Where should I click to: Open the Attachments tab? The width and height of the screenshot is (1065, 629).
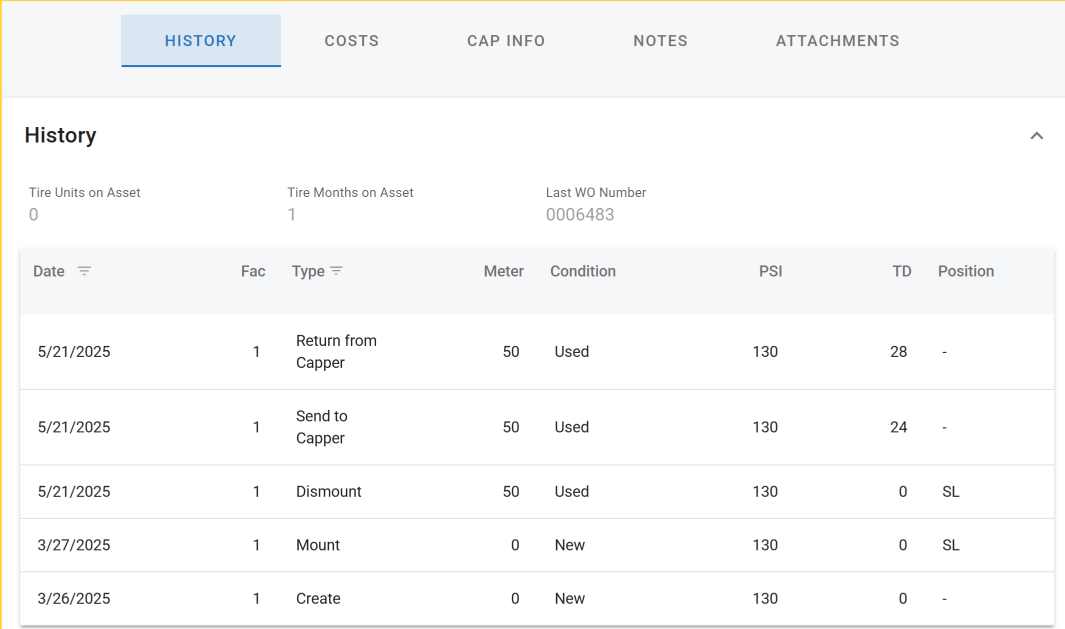pos(837,41)
